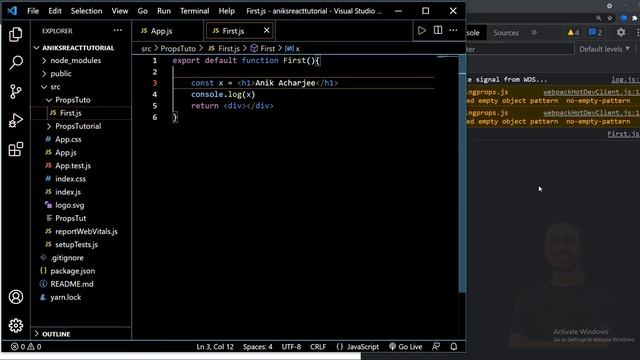Open the Help menu

pyautogui.click(x=227, y=11)
